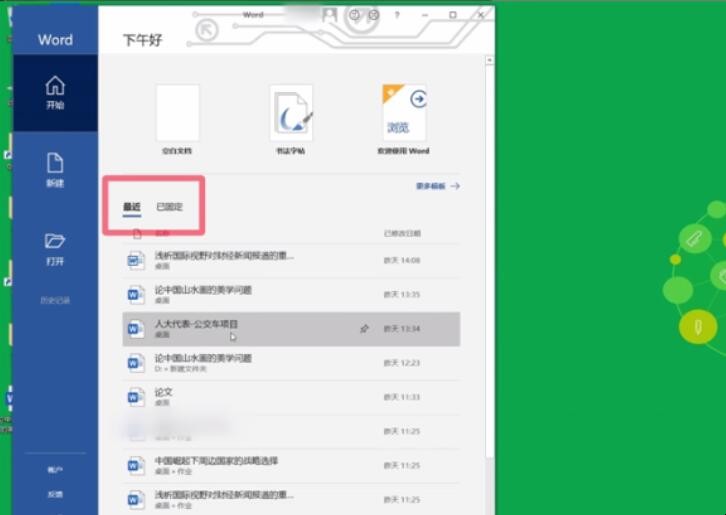Open 中国崛起下周边国家的战略选择 document
The height and width of the screenshot is (515, 726).
click(x=291, y=465)
